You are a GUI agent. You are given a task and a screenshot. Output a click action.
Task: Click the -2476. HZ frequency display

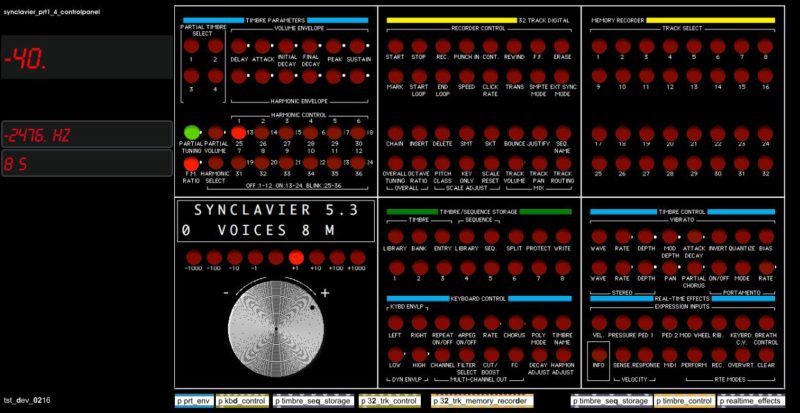click(87, 134)
